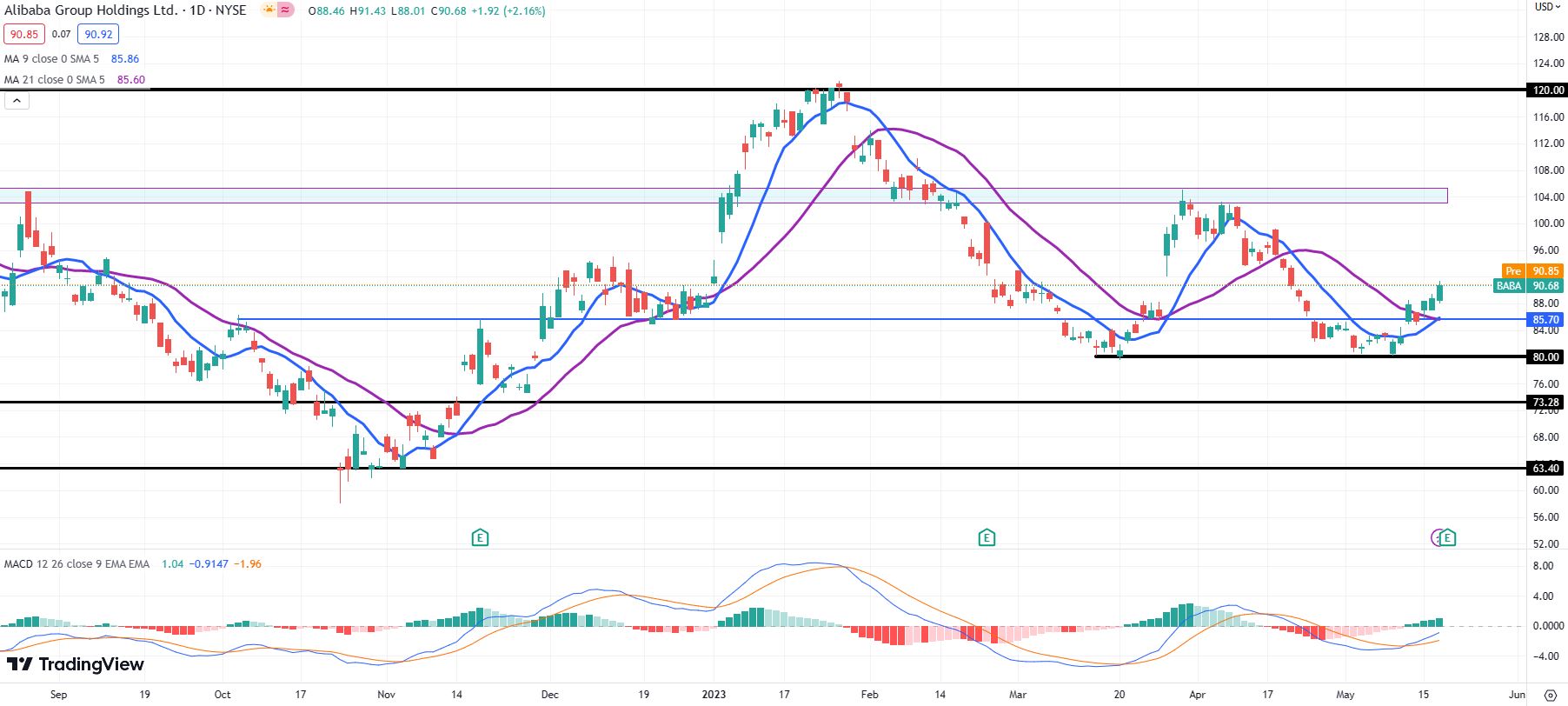Click the red 90.85 sell button
Screen dimensions: 1568x706
point(24,35)
